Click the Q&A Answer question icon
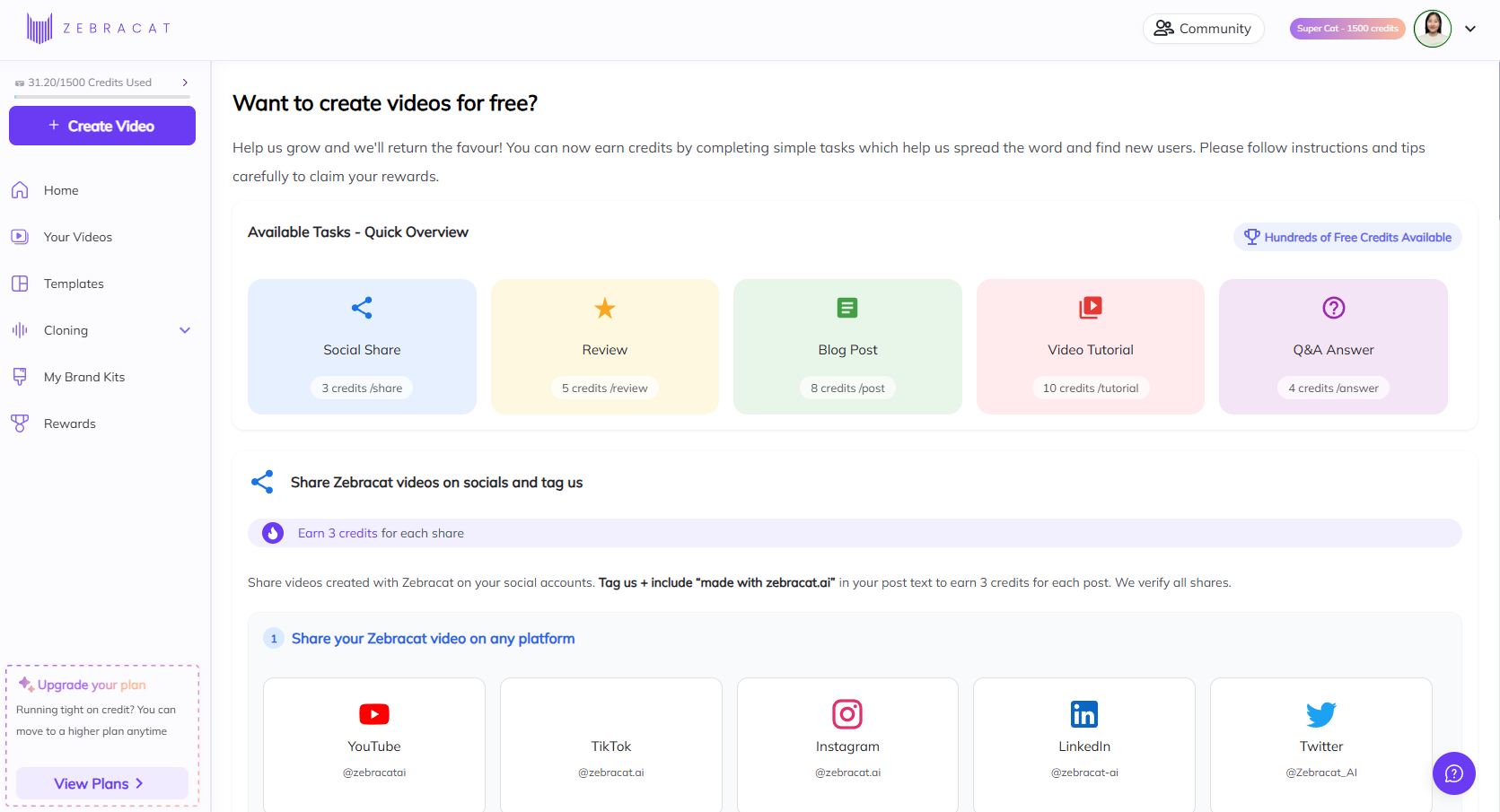Viewport: 1500px width, 812px height. click(x=1334, y=308)
